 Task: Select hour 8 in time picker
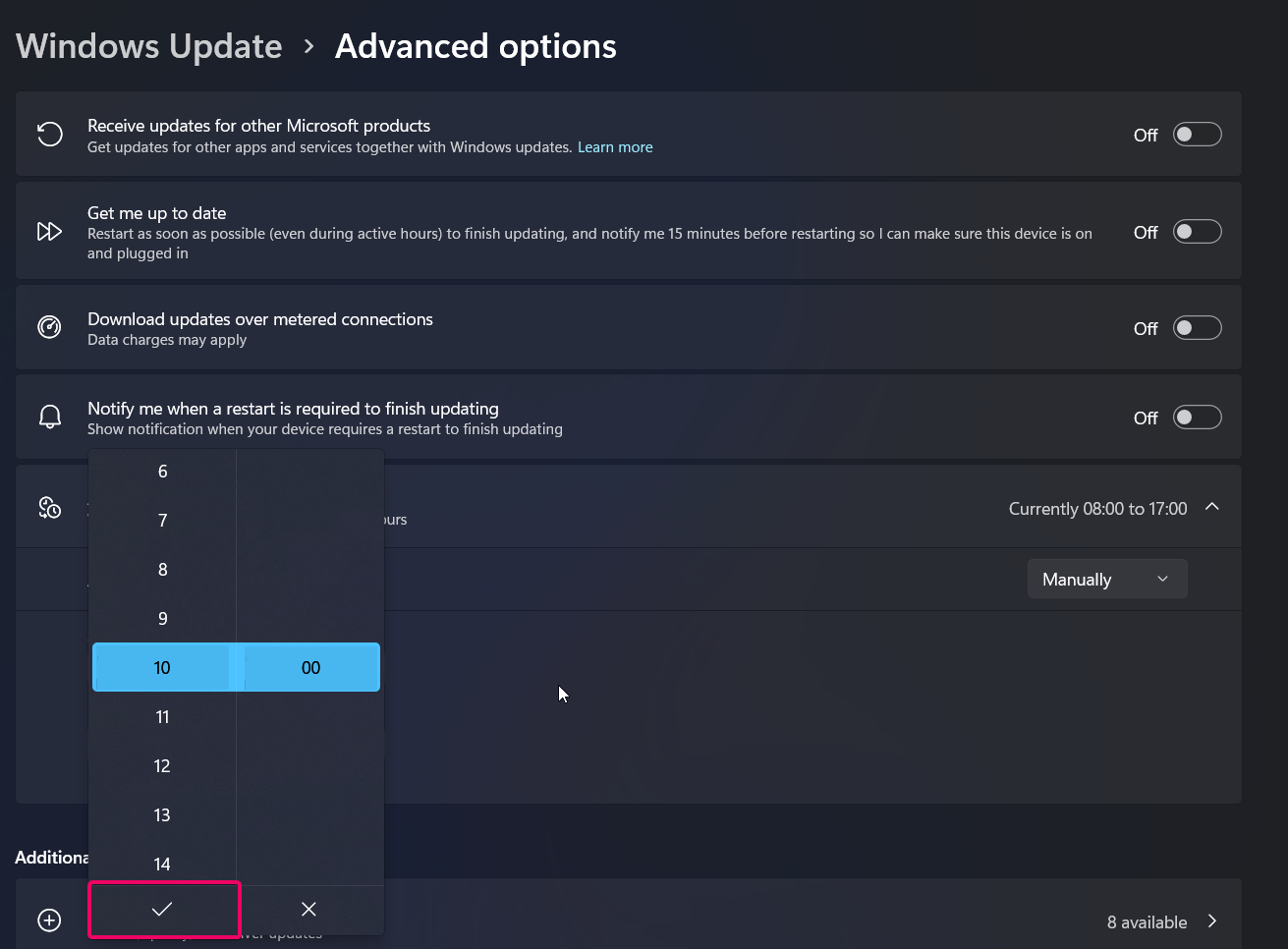[x=162, y=570]
